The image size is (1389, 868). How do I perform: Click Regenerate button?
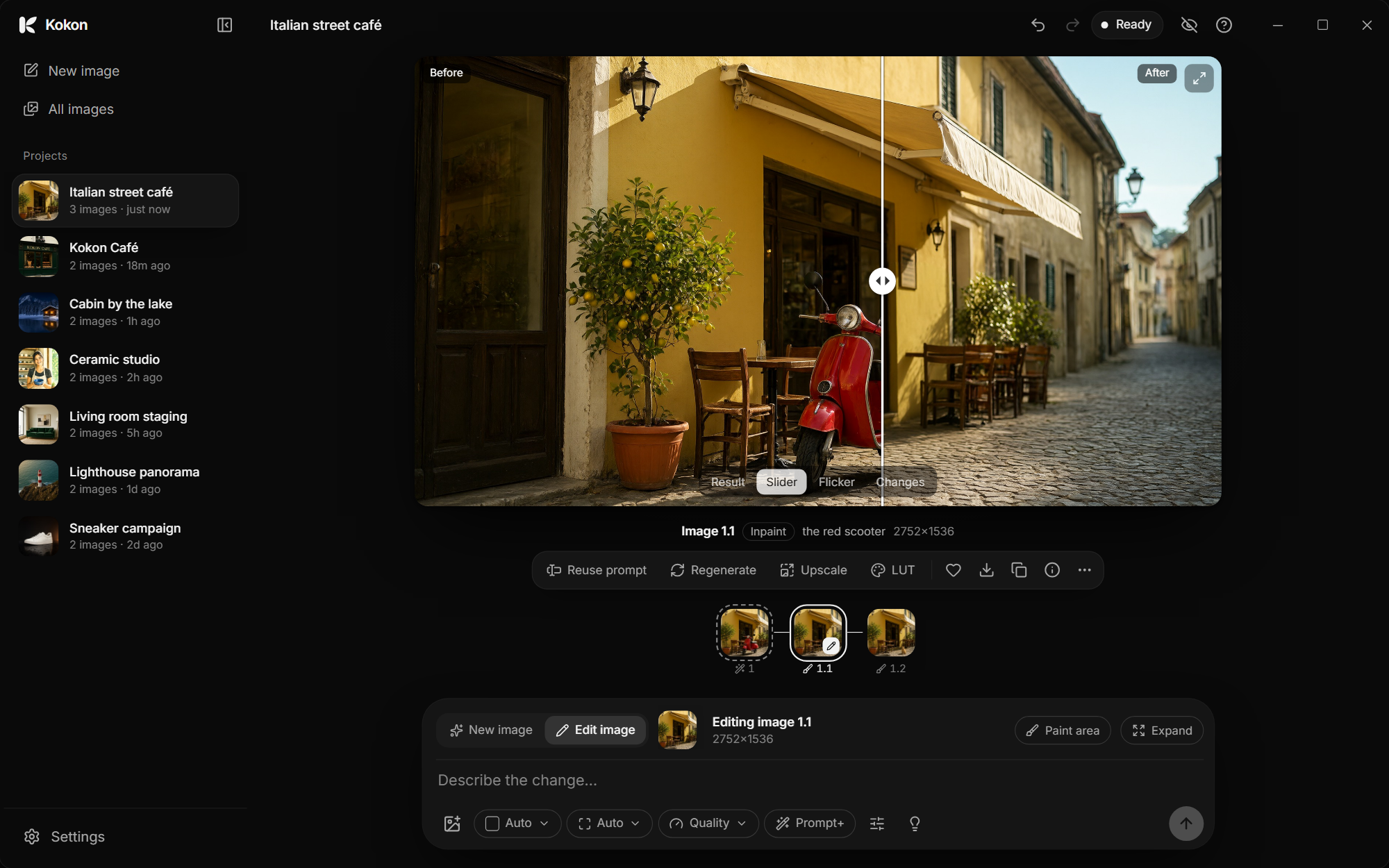click(x=713, y=570)
